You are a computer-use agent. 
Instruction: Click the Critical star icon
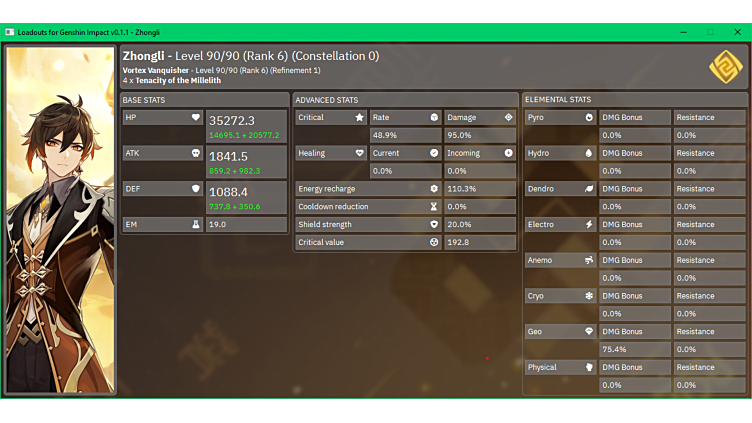pyautogui.click(x=360, y=118)
